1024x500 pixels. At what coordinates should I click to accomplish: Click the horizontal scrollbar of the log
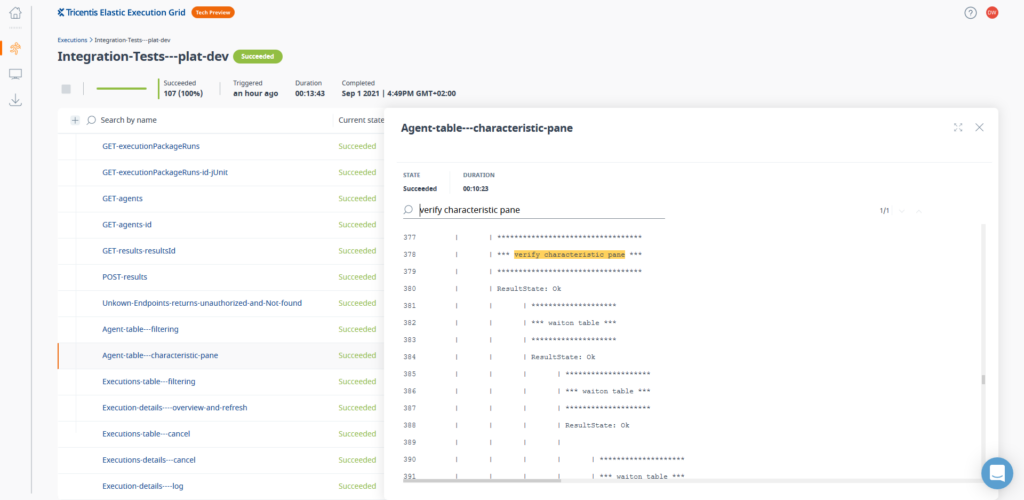(x=481, y=480)
